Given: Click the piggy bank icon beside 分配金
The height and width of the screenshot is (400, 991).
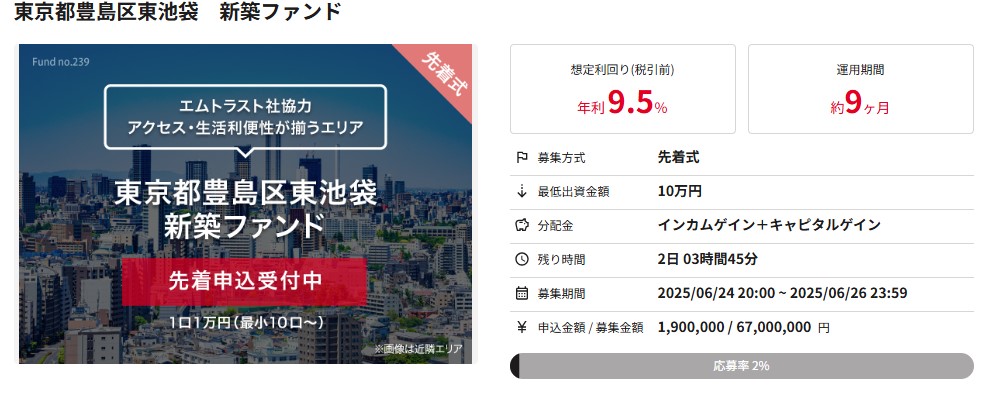Looking at the screenshot, I should pos(521,225).
